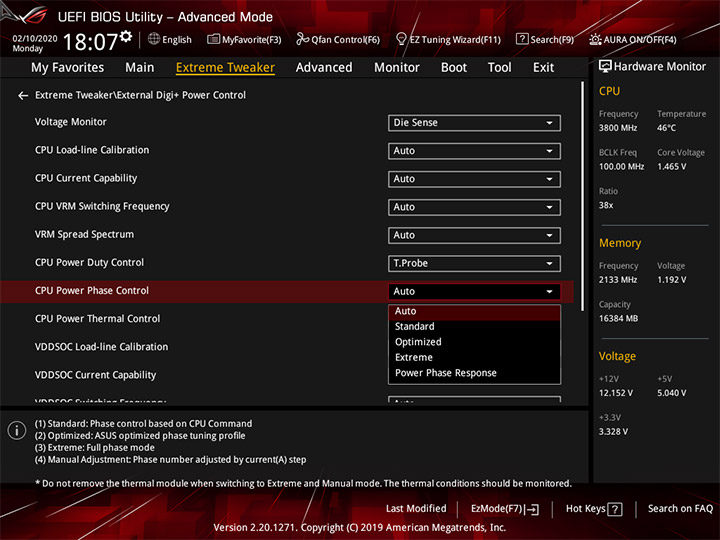Switch to Main tab
This screenshot has height=540, width=720.
click(140, 68)
